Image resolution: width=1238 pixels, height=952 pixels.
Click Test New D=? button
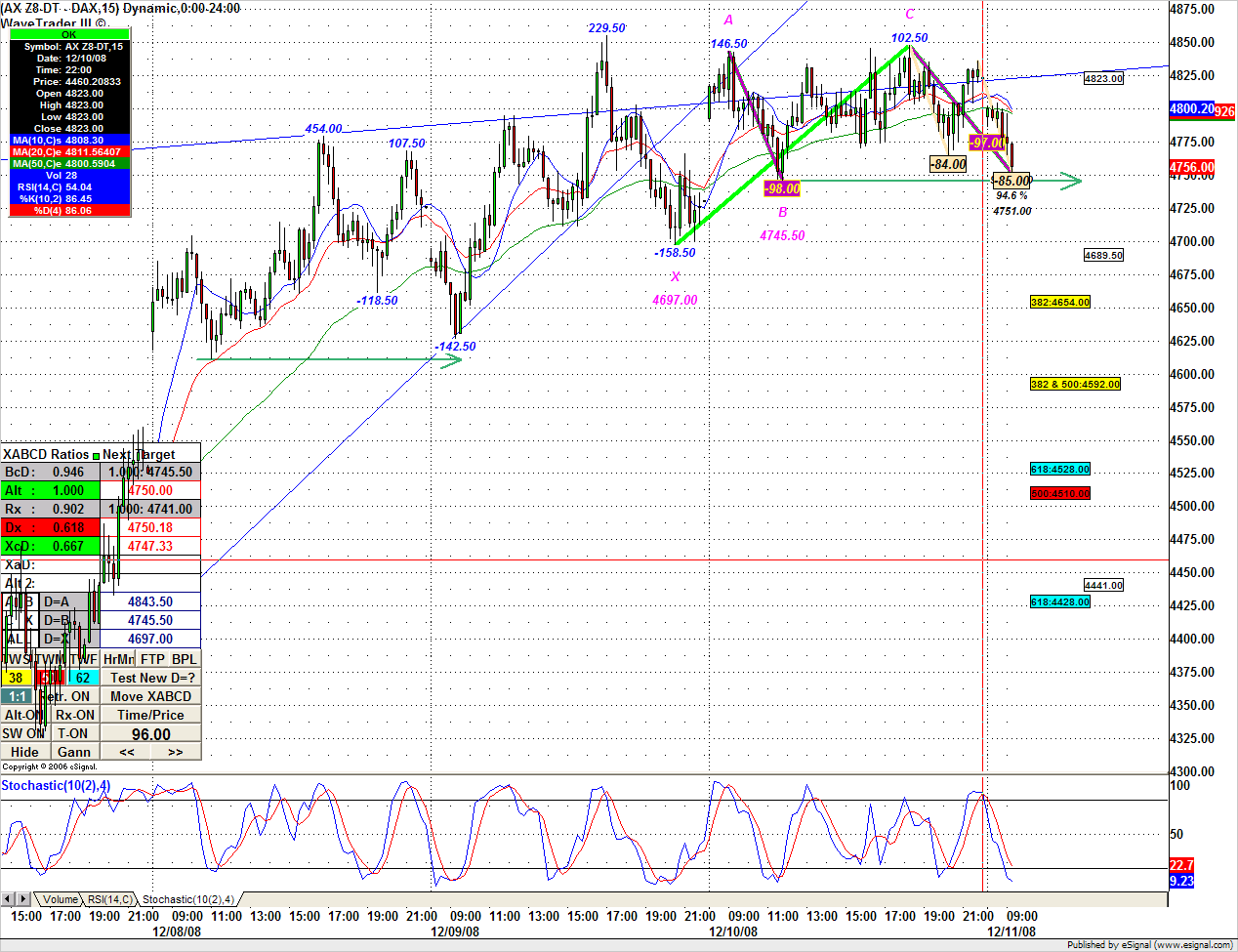click(151, 678)
